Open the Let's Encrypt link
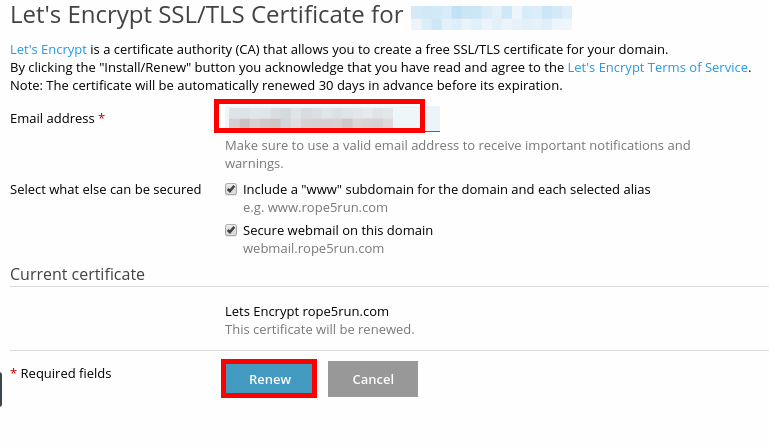Image resolution: width=769 pixels, height=447 pixels. [48, 49]
